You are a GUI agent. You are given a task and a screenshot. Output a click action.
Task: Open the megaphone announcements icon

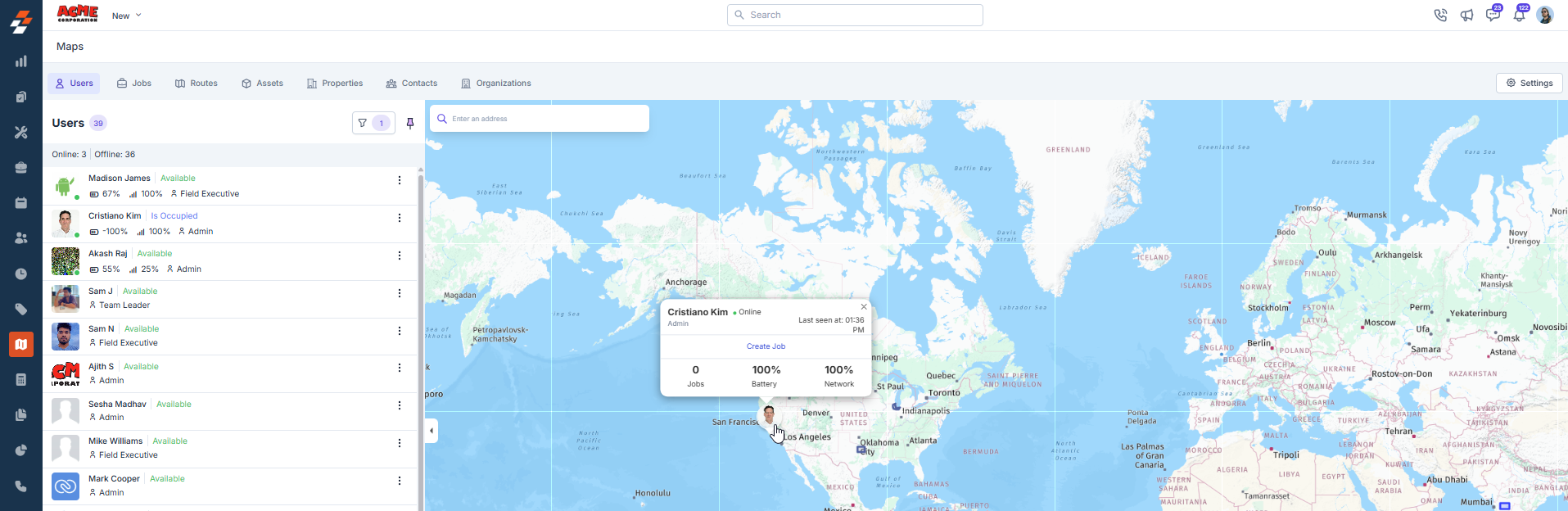(x=1466, y=15)
